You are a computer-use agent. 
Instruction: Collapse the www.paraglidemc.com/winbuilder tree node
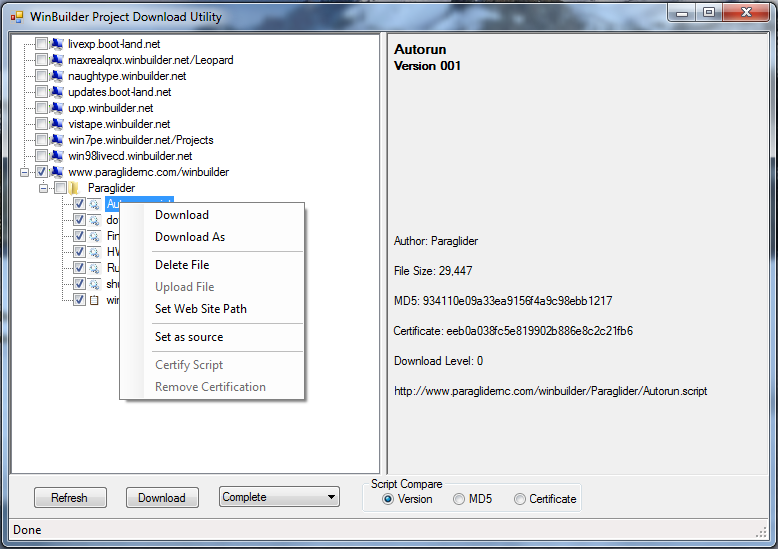click(x=24, y=172)
